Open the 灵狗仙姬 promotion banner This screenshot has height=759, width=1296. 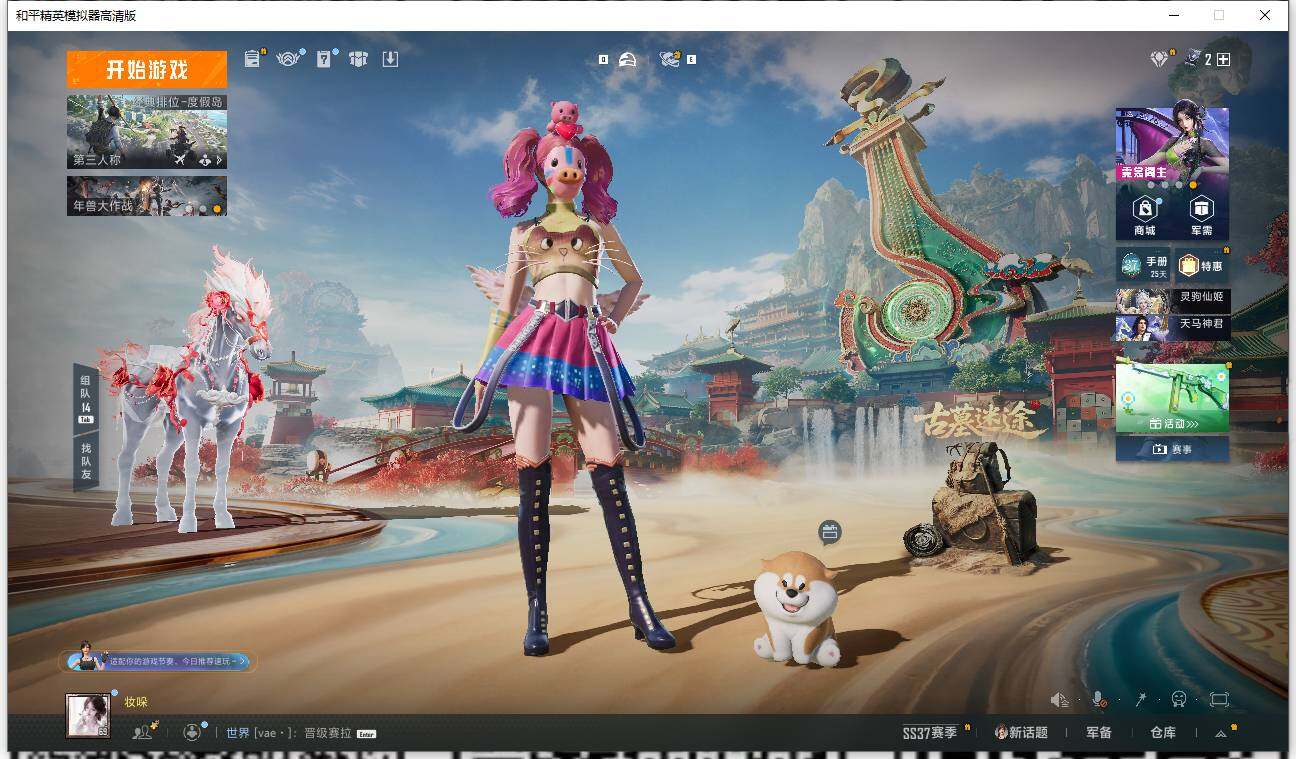(x=1172, y=300)
